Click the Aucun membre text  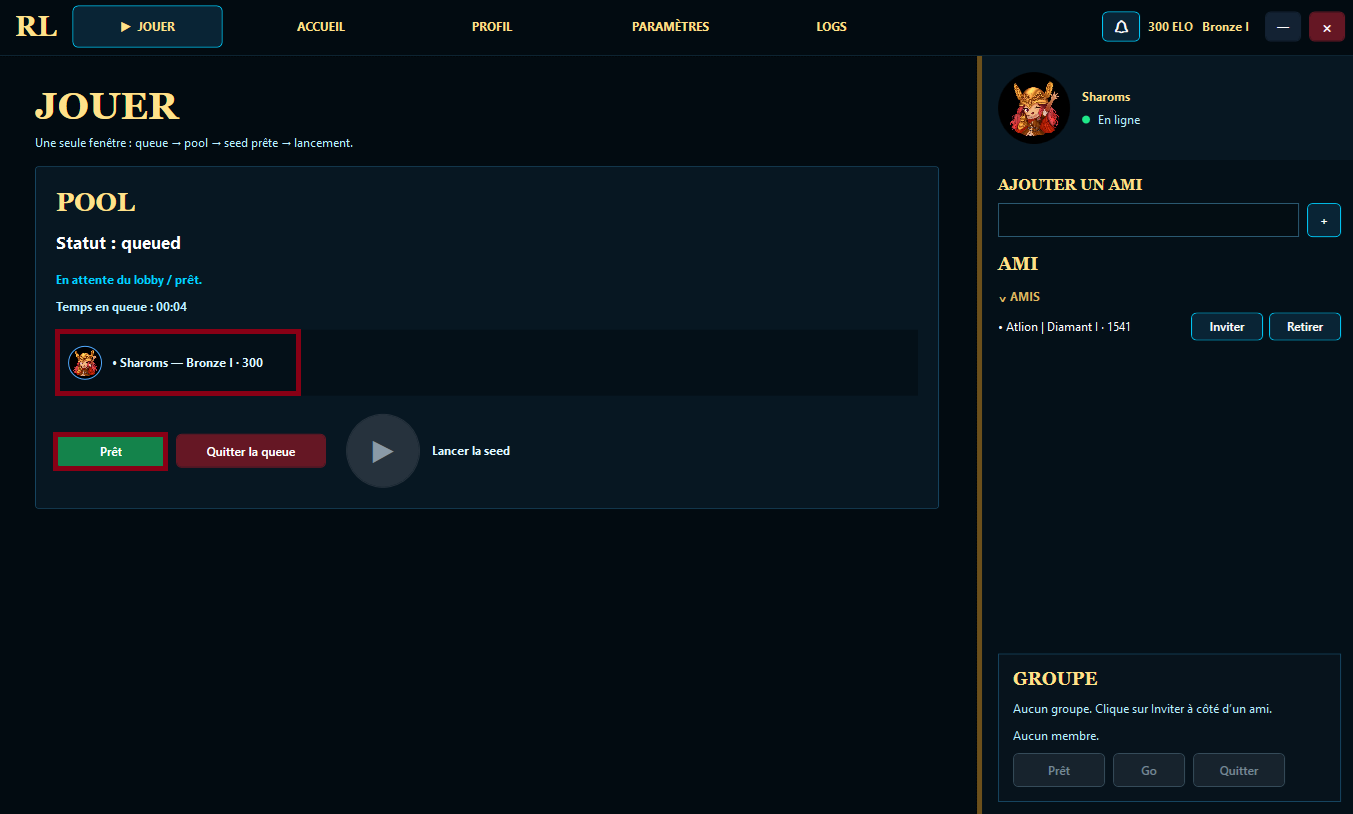[x=1056, y=736]
